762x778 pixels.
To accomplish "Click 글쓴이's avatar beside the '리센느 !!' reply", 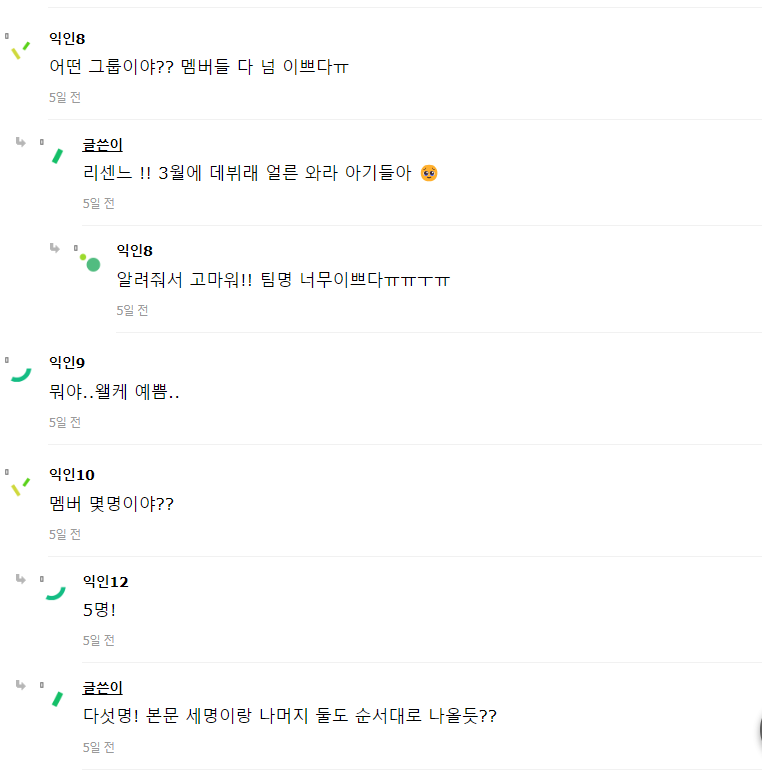I will 57,155.
